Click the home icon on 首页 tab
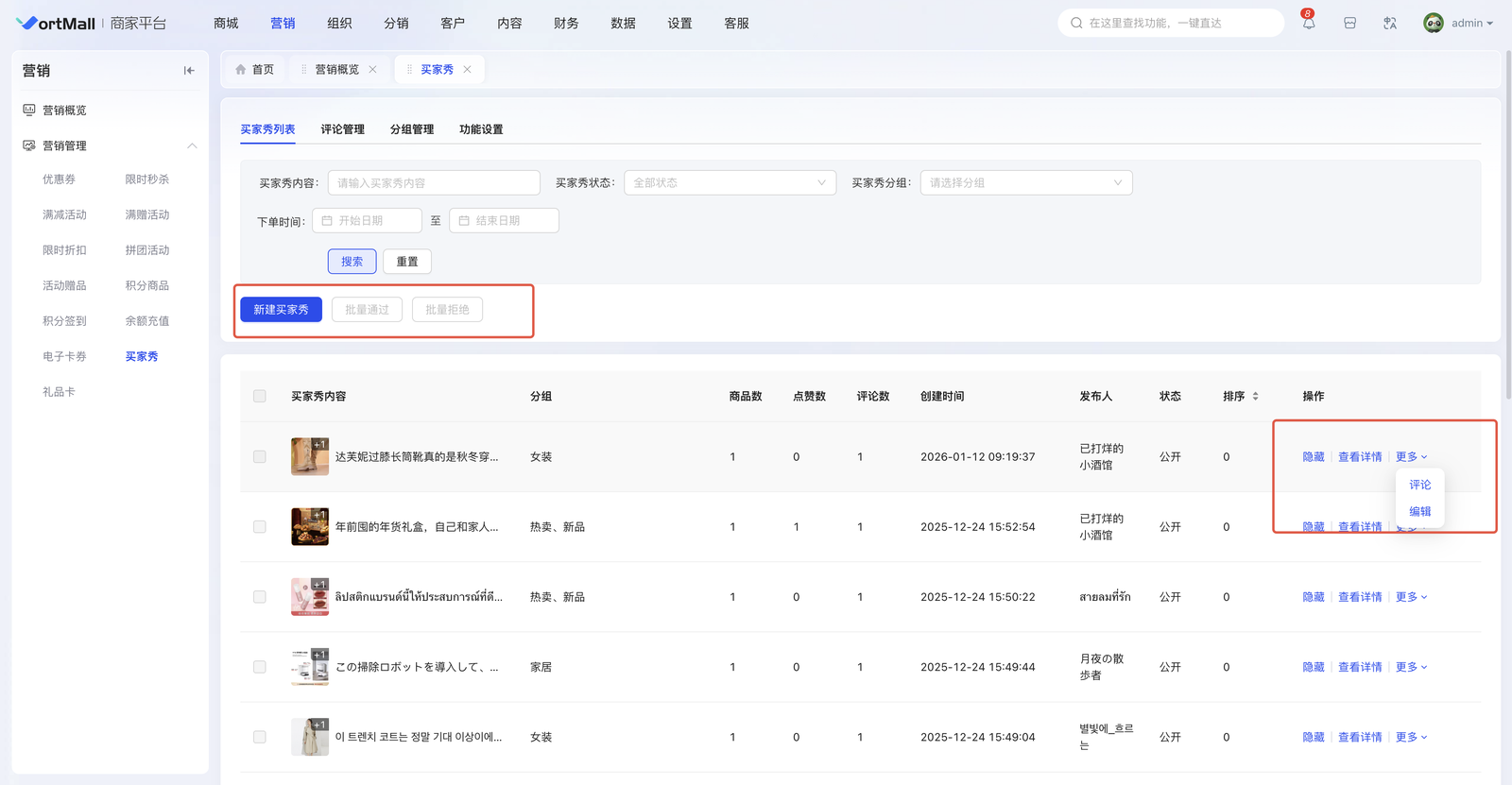Viewport: 1512px width, 785px height. click(241, 70)
